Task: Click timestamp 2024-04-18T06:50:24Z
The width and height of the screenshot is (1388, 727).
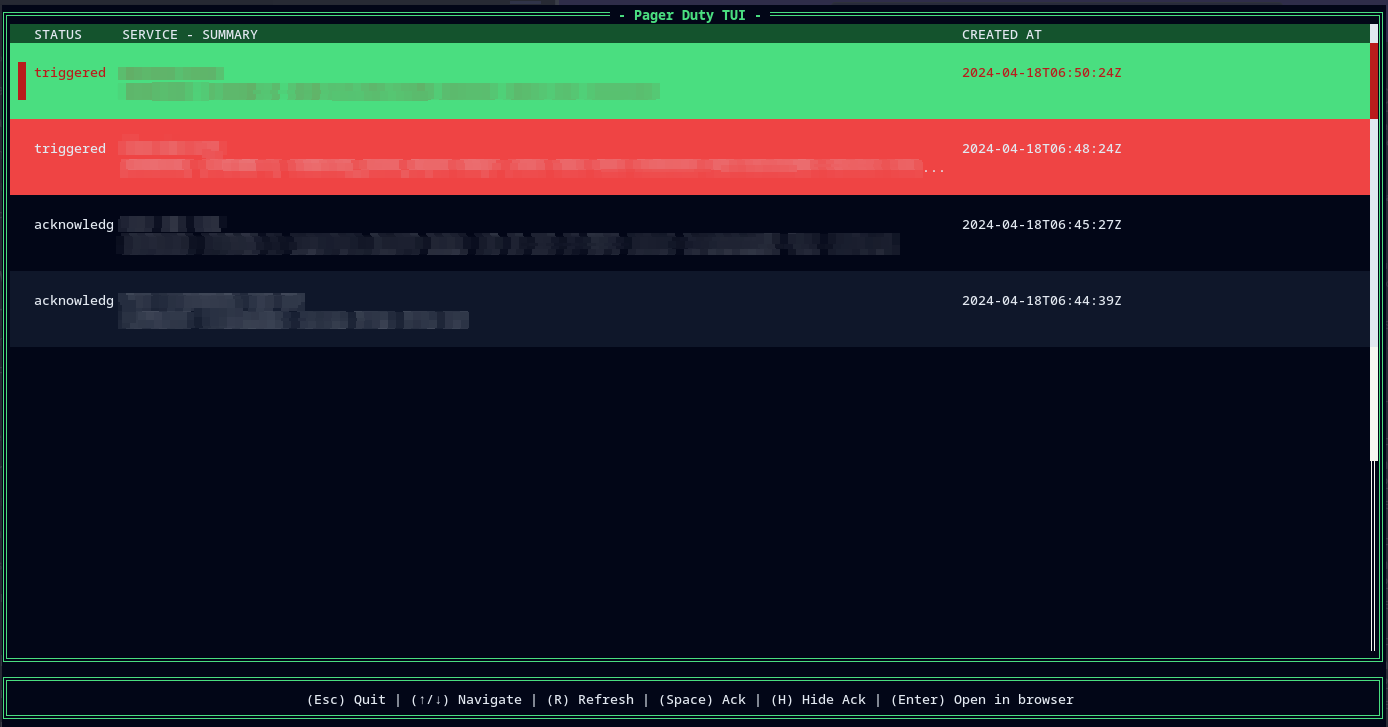Action: 1042,73
